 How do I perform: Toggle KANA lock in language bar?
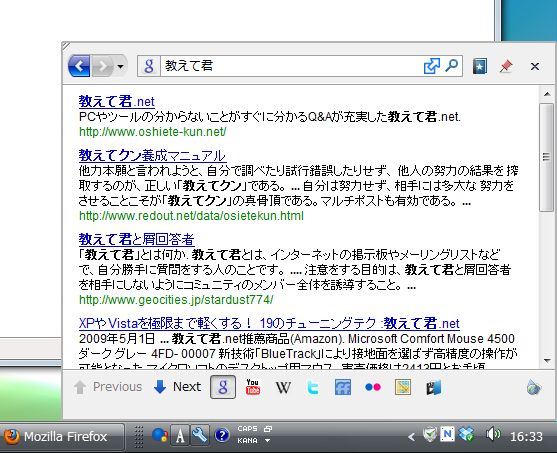(247, 441)
